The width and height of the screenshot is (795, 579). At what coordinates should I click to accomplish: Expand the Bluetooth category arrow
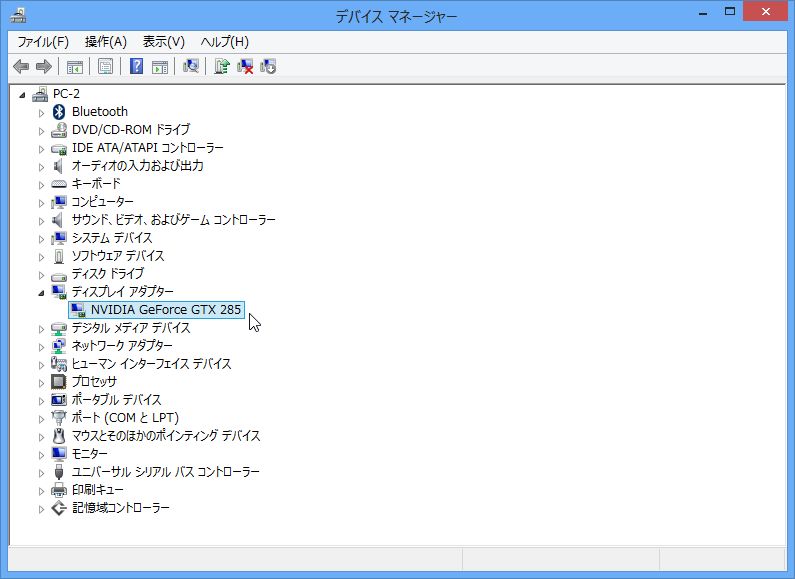pyautogui.click(x=41, y=113)
